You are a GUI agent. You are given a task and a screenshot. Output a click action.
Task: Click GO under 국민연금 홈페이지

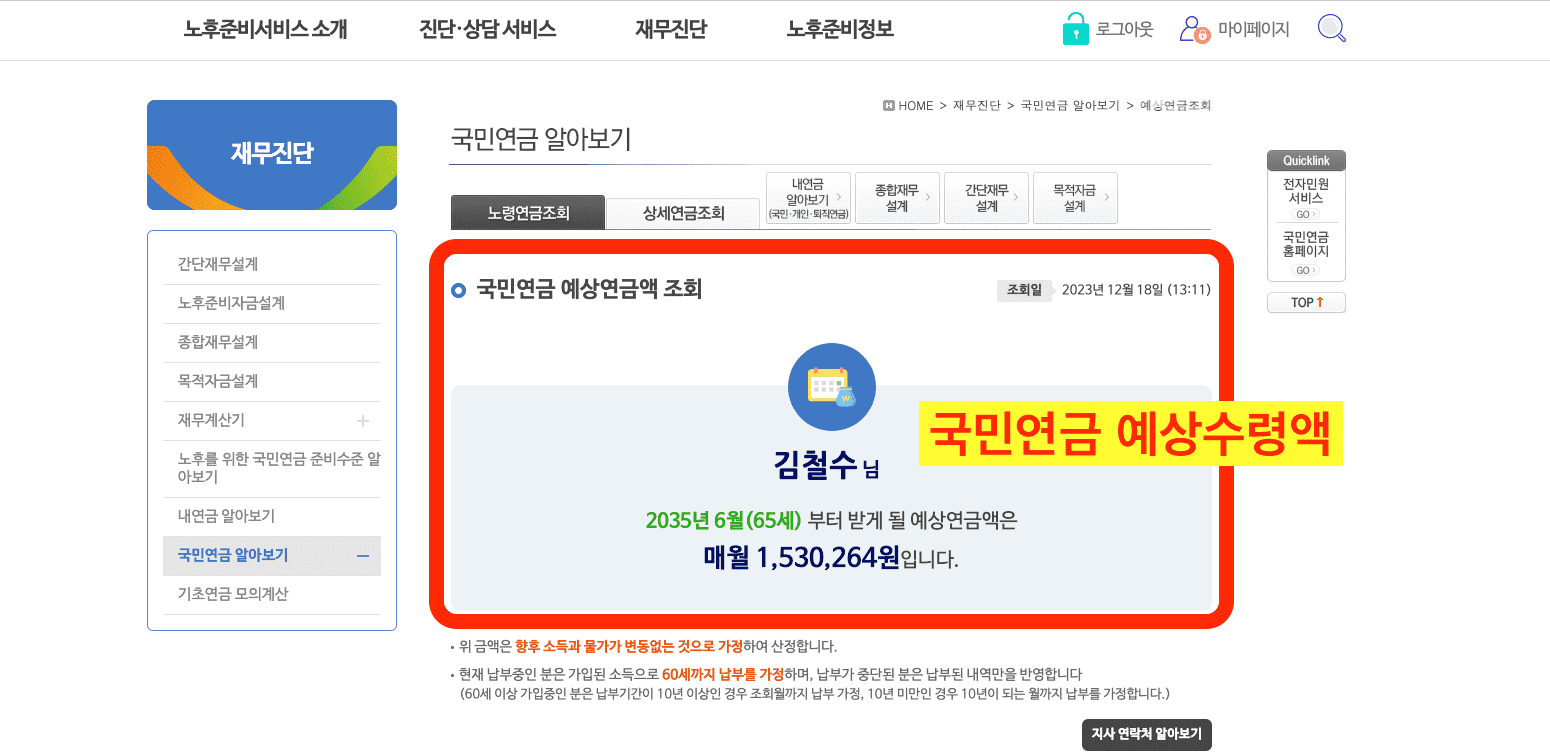[1306, 270]
